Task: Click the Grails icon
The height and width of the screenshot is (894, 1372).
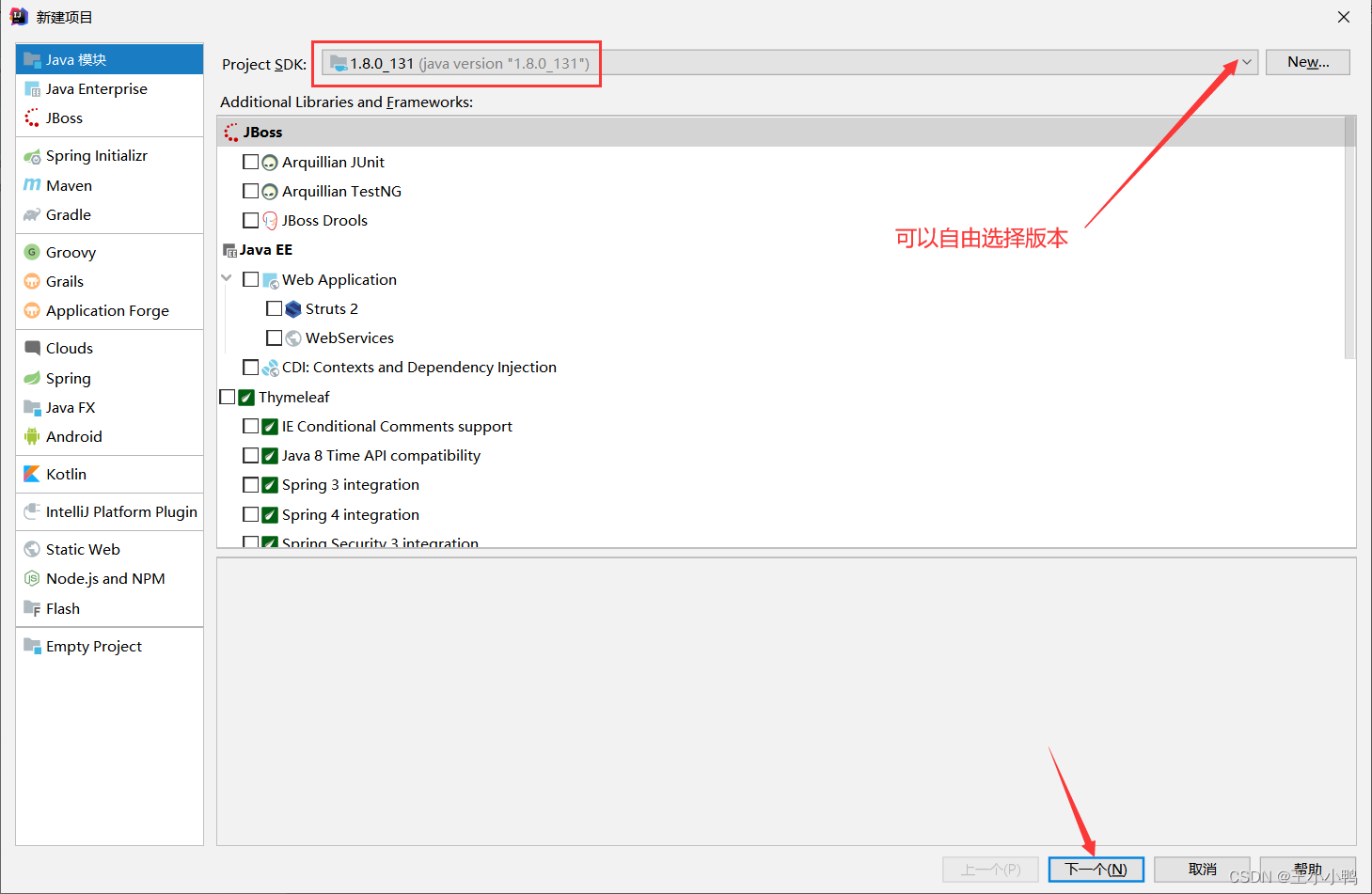Action: [x=32, y=281]
